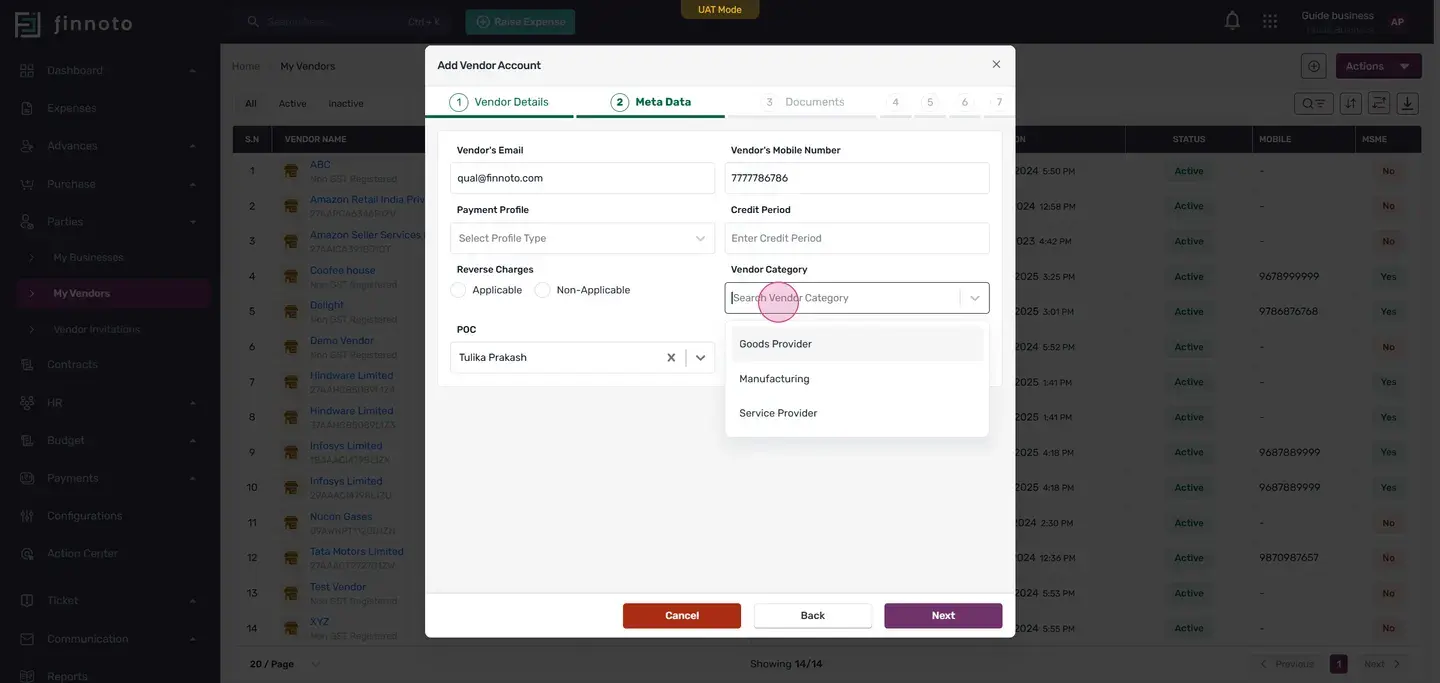Image resolution: width=1440 pixels, height=683 pixels.
Task: Open the search filter tool in vendor list
Action: (1312, 103)
